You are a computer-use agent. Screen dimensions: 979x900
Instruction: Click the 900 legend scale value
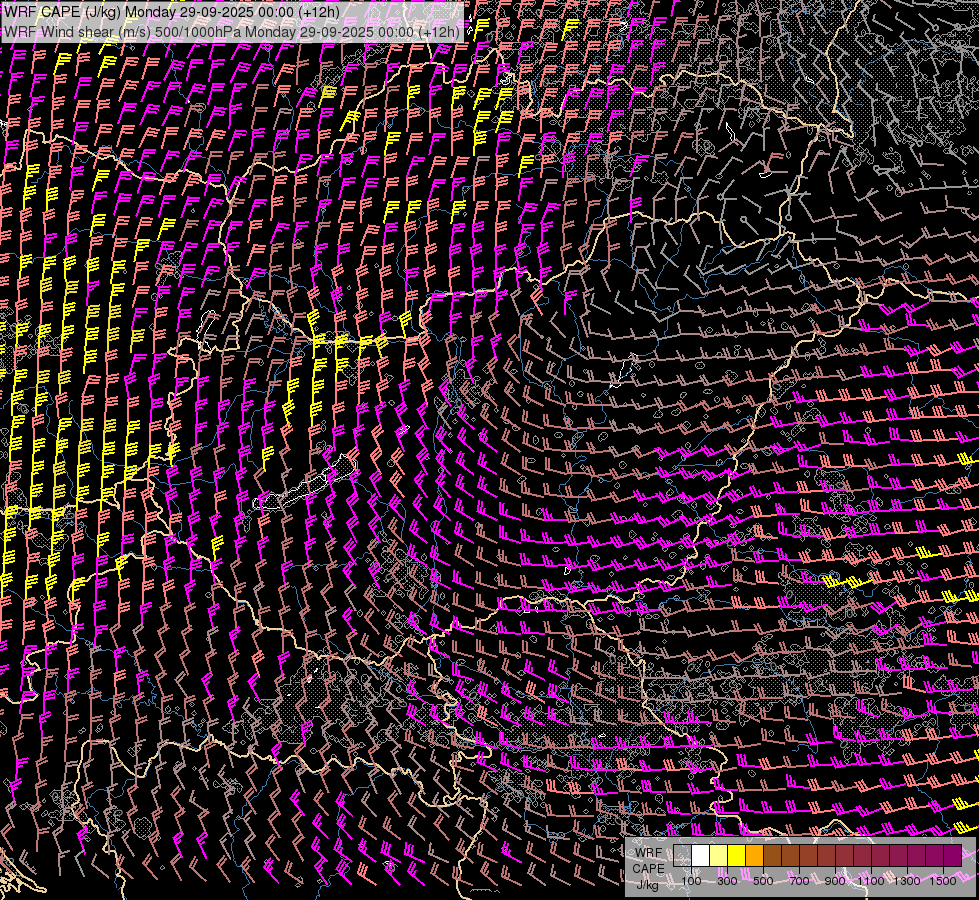pyautogui.click(x=835, y=881)
